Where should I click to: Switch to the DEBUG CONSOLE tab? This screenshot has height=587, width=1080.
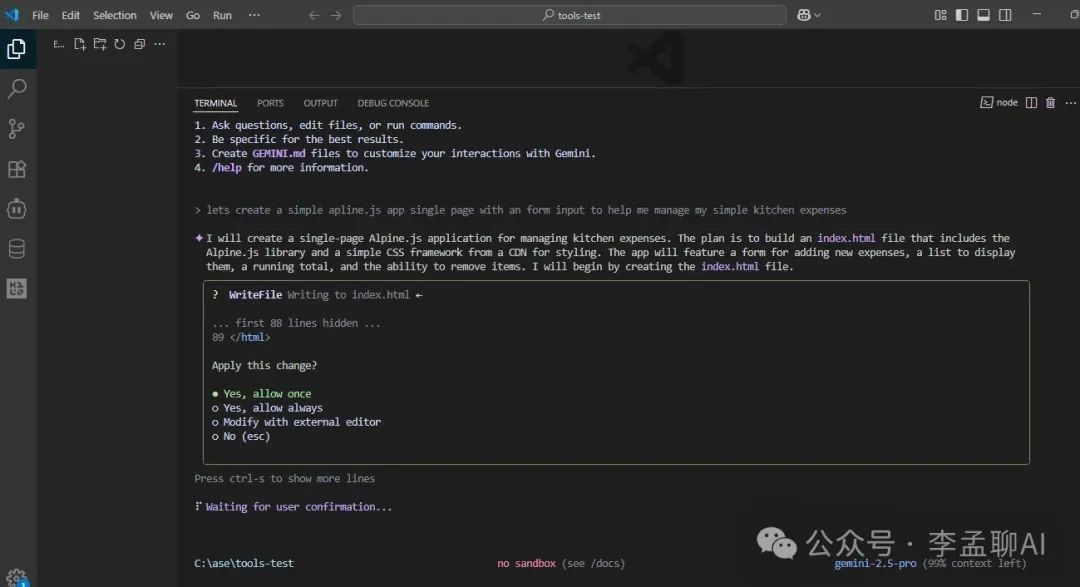pyautogui.click(x=393, y=103)
